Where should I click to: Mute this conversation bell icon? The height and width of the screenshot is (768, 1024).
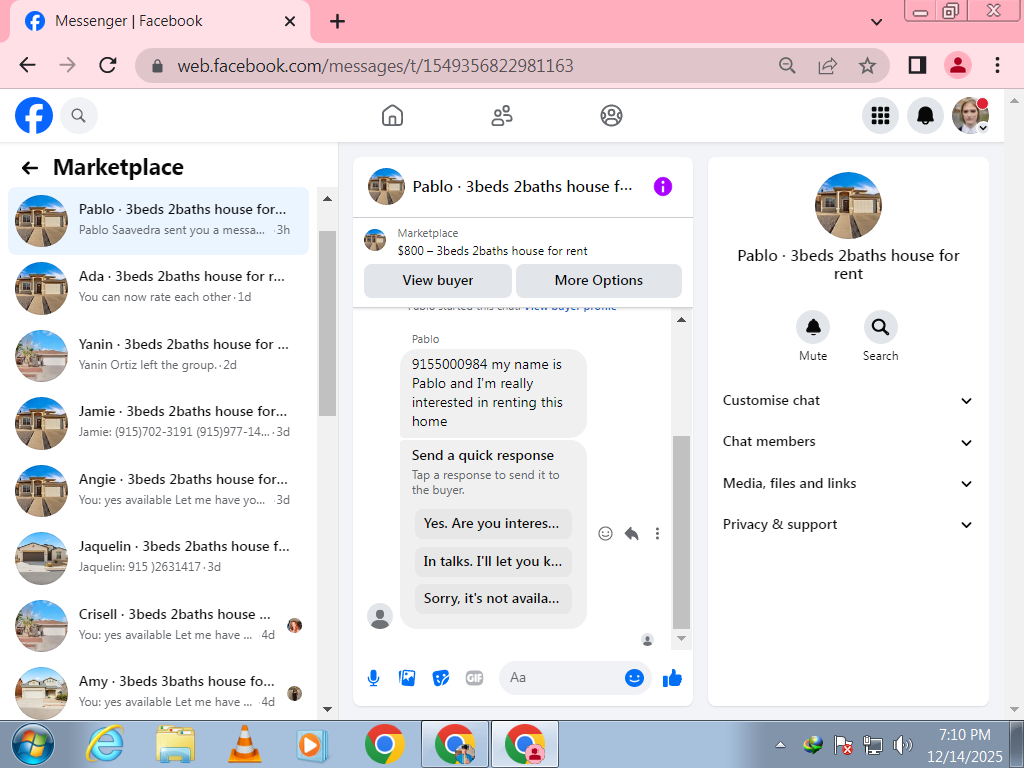point(813,327)
